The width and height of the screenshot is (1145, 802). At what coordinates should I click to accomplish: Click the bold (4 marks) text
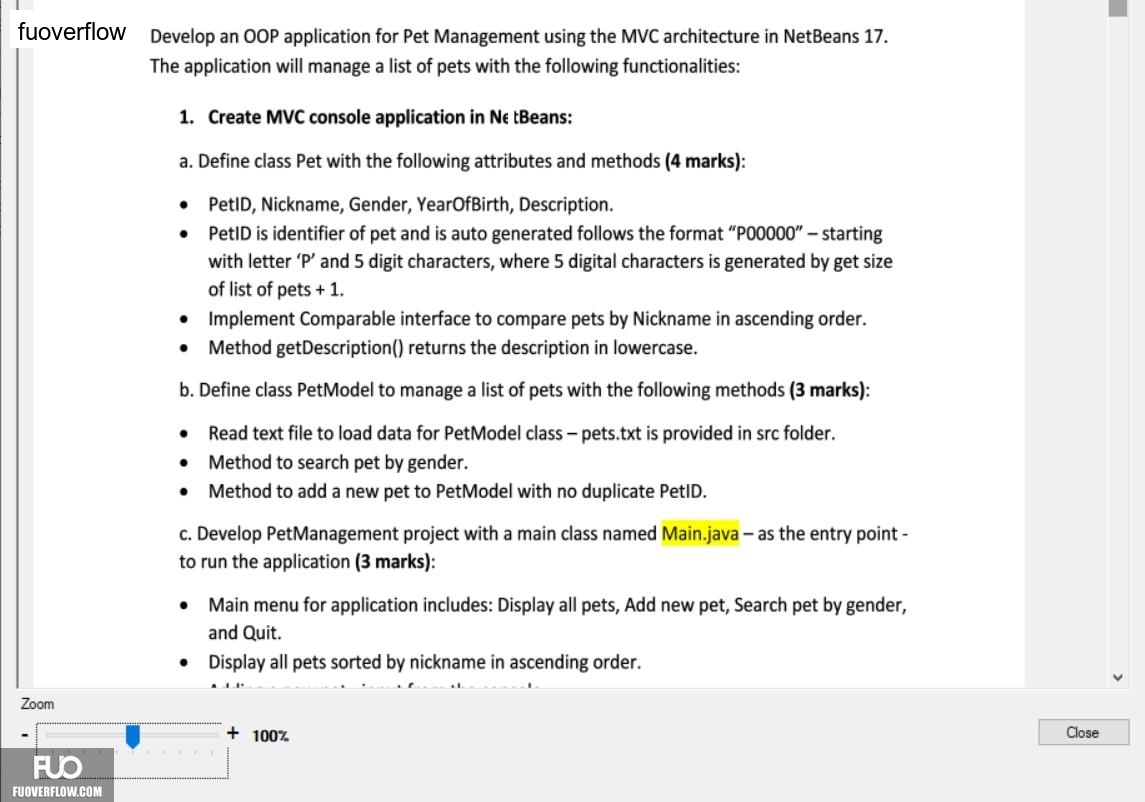pyautogui.click(x=702, y=161)
